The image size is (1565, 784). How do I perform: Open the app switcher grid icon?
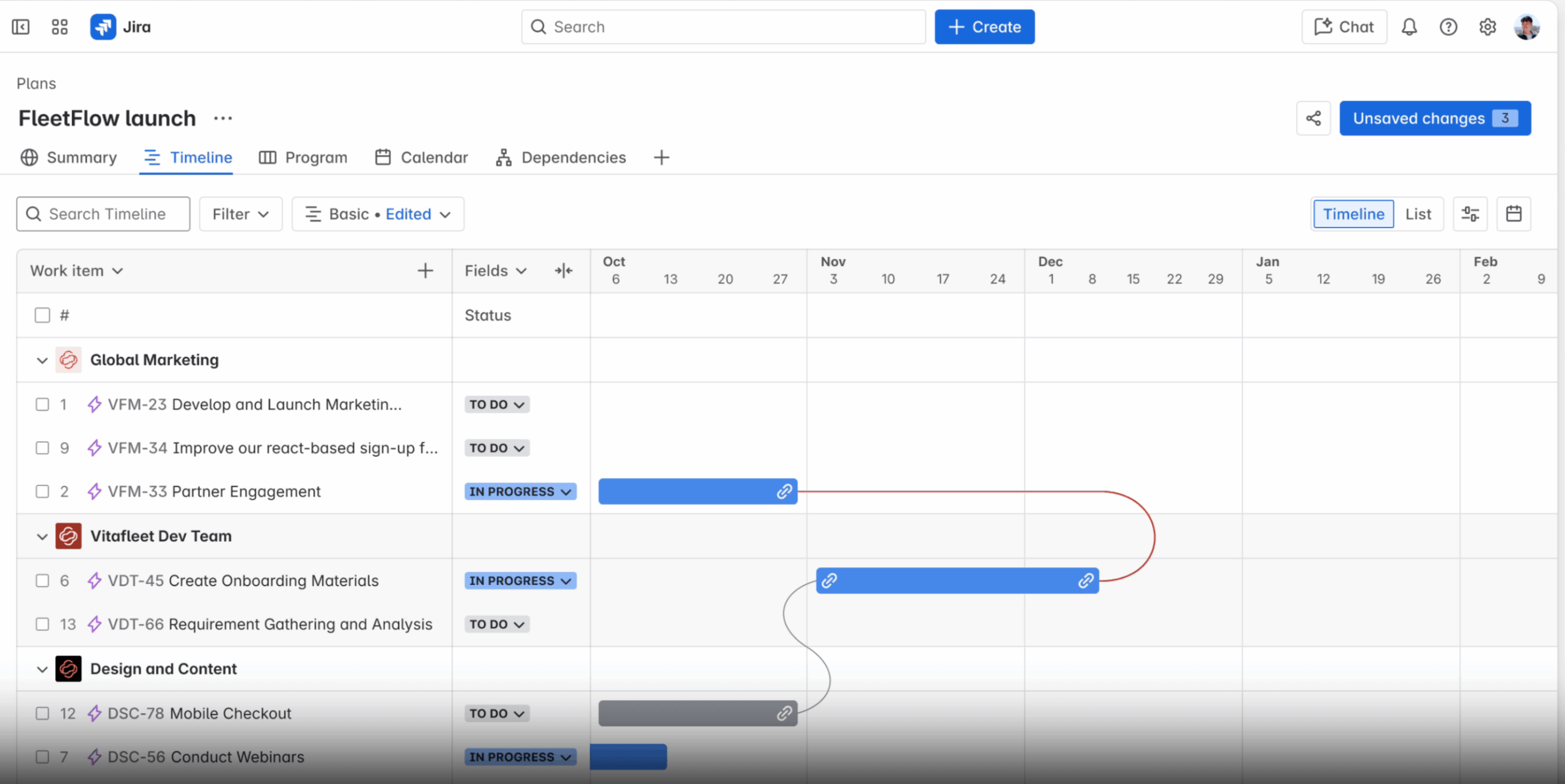[60, 27]
